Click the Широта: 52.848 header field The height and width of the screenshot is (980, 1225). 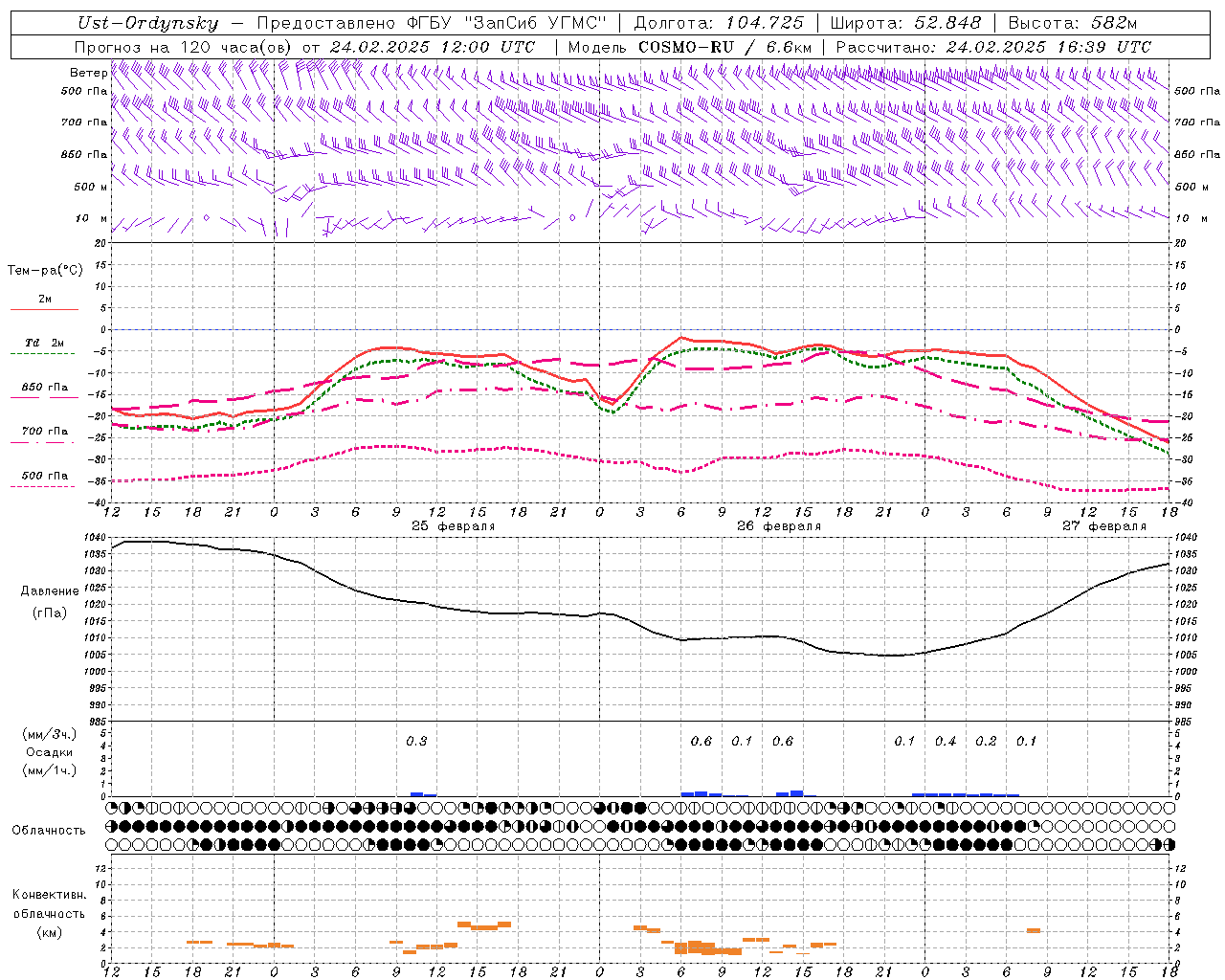[905, 23]
